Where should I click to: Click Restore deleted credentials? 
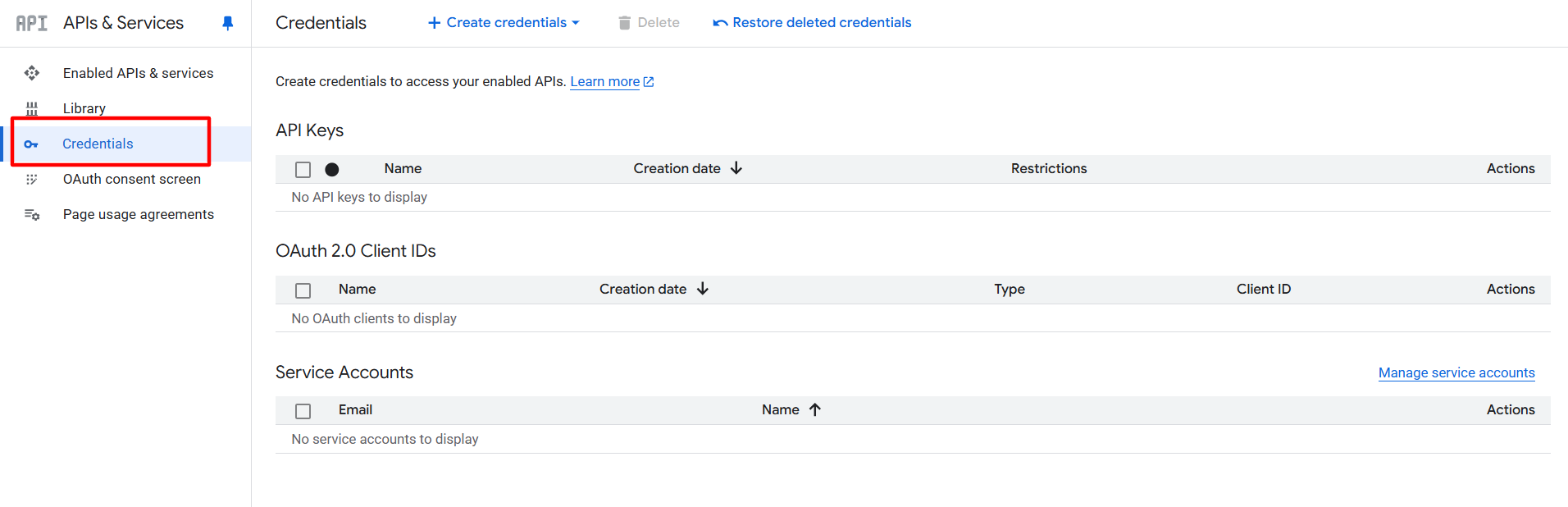(812, 23)
